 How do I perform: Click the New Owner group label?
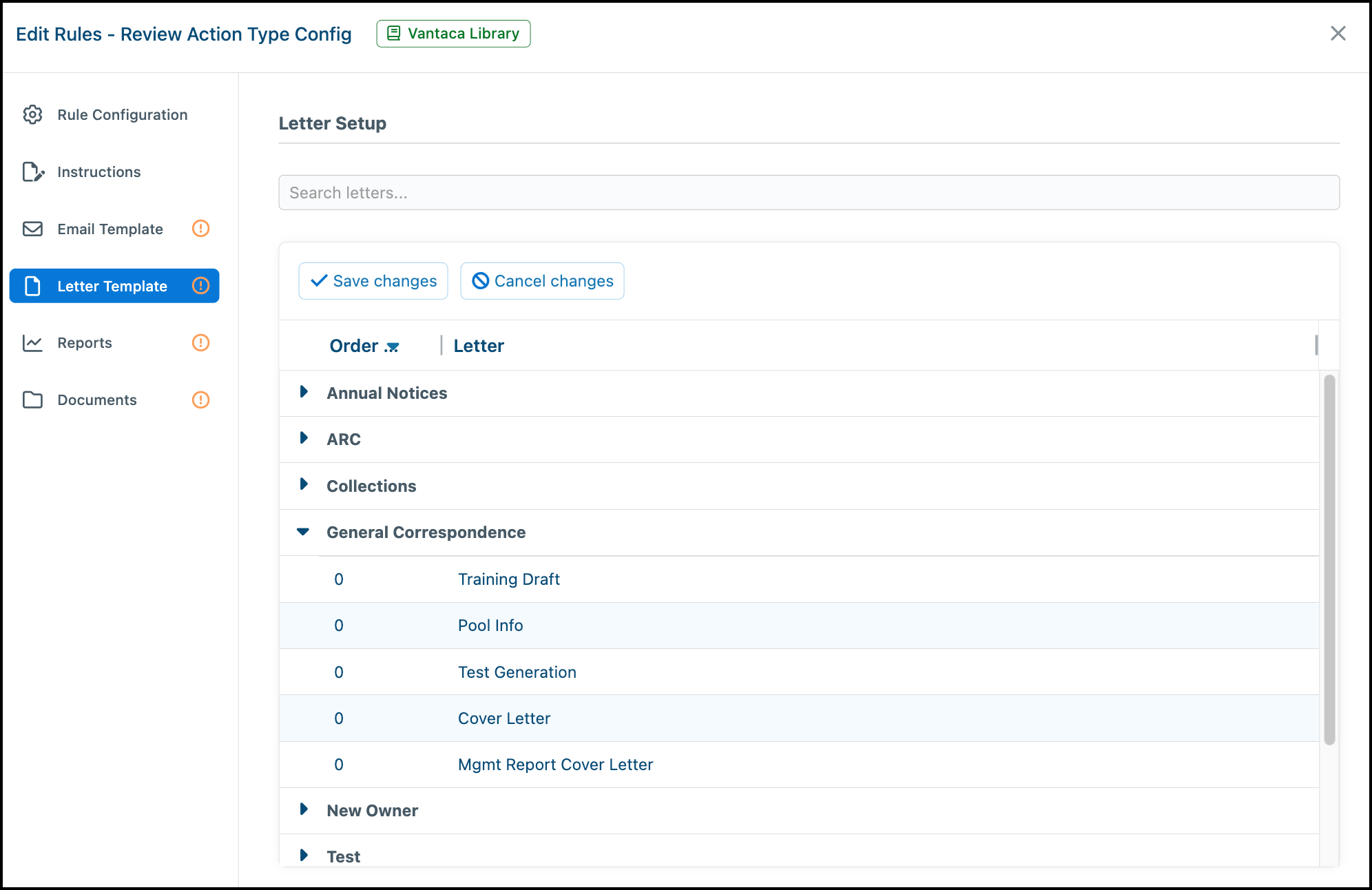coord(373,811)
